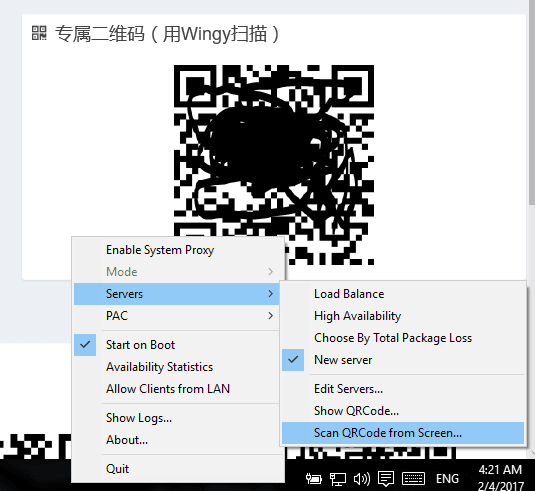535x491 pixels.
Task: Click the ENG input language indicator
Action: [x=447, y=478]
